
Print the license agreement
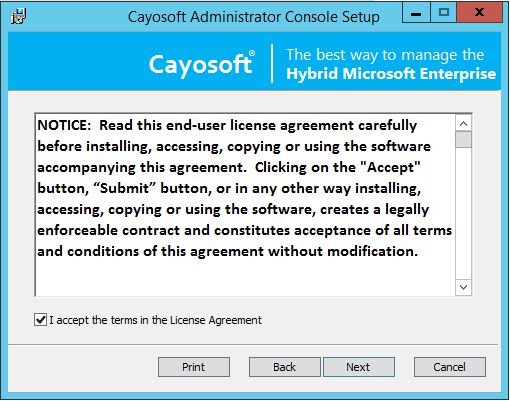(x=194, y=367)
